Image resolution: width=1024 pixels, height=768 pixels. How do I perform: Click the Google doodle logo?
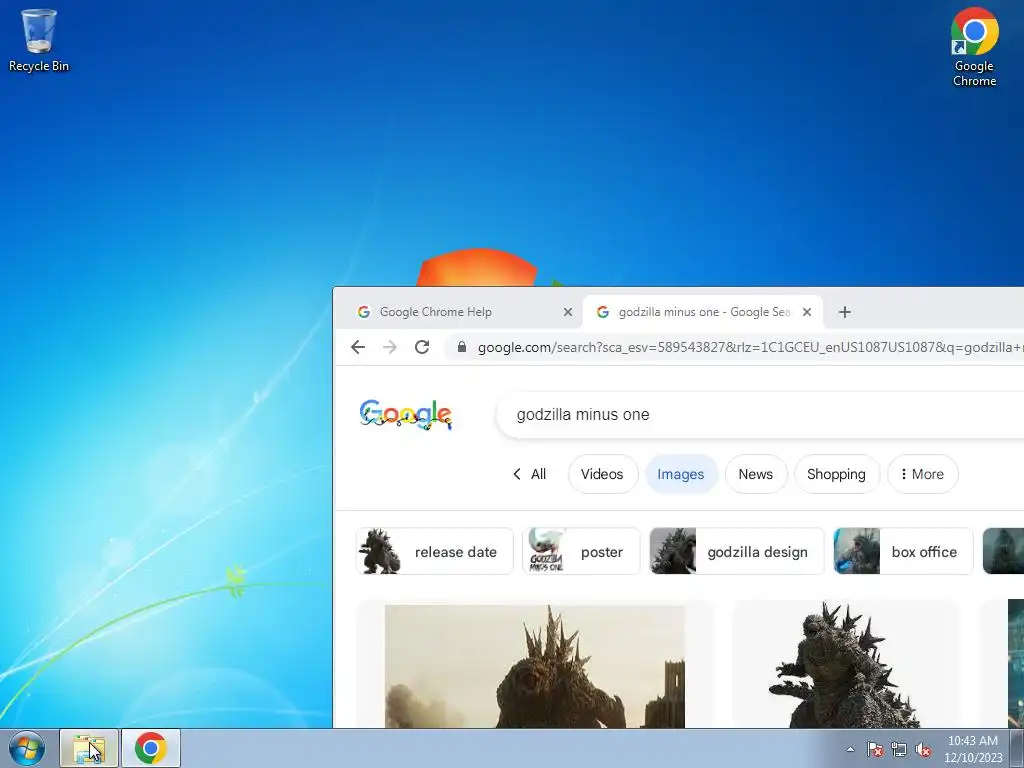(406, 415)
